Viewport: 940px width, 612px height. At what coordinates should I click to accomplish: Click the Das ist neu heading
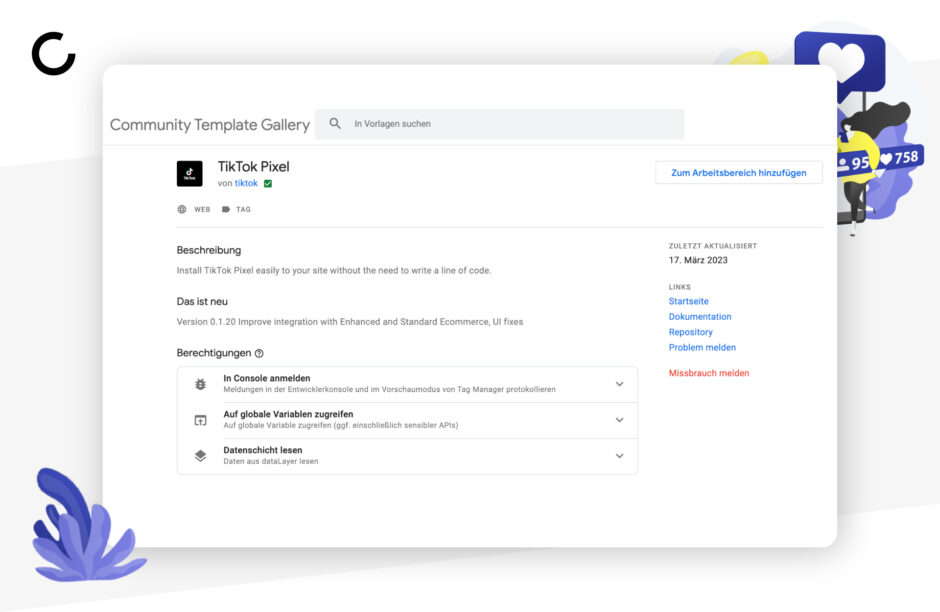tap(202, 302)
